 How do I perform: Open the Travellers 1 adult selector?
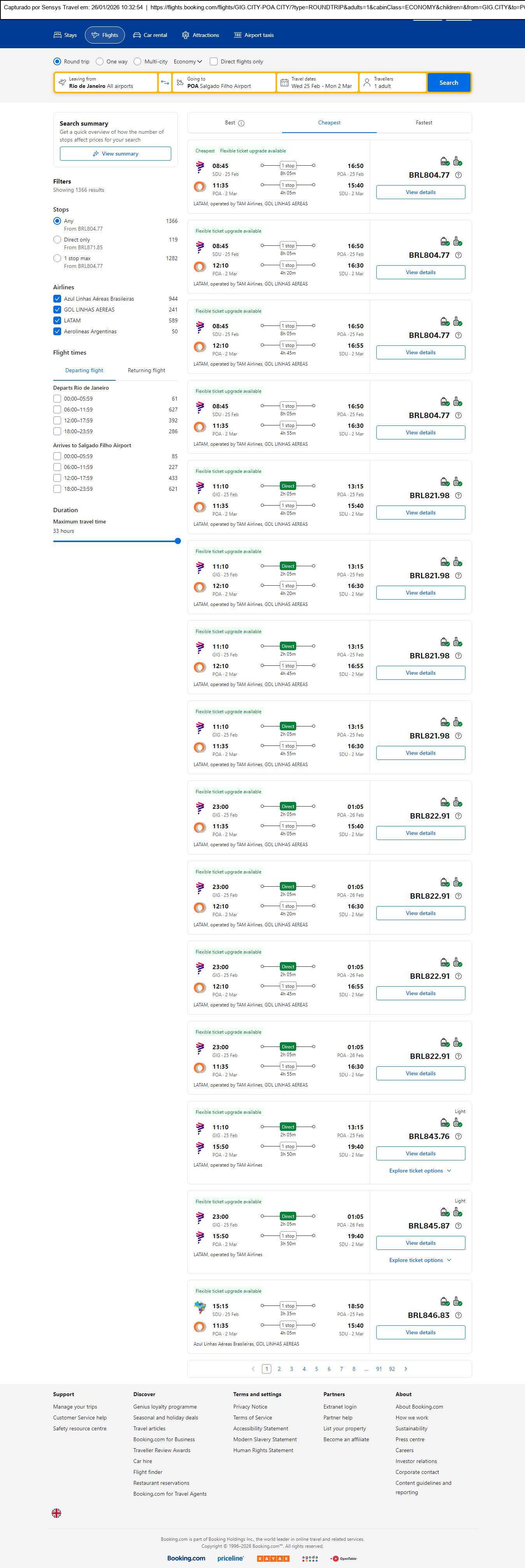coord(392,83)
